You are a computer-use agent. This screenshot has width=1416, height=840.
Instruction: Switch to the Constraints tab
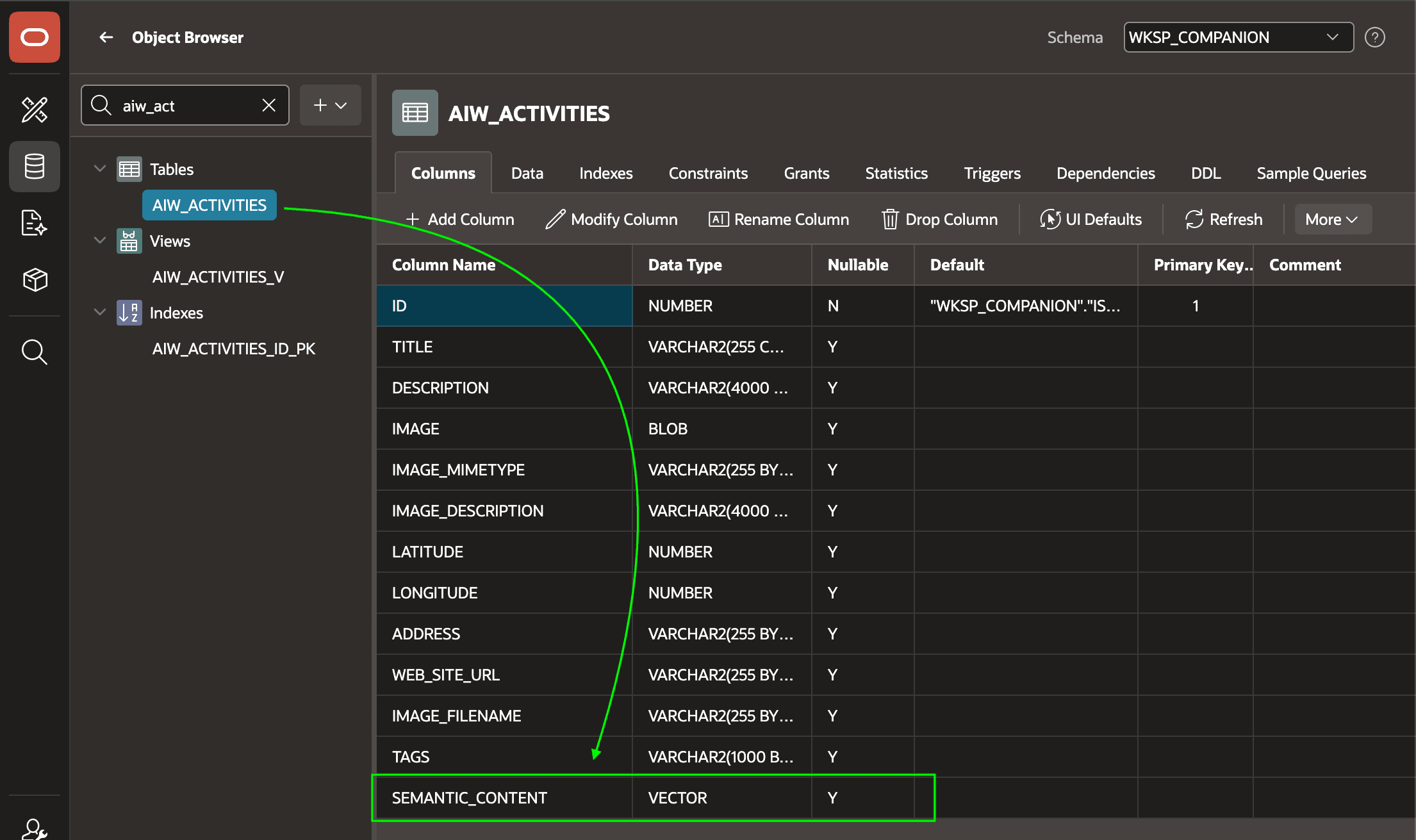[709, 173]
